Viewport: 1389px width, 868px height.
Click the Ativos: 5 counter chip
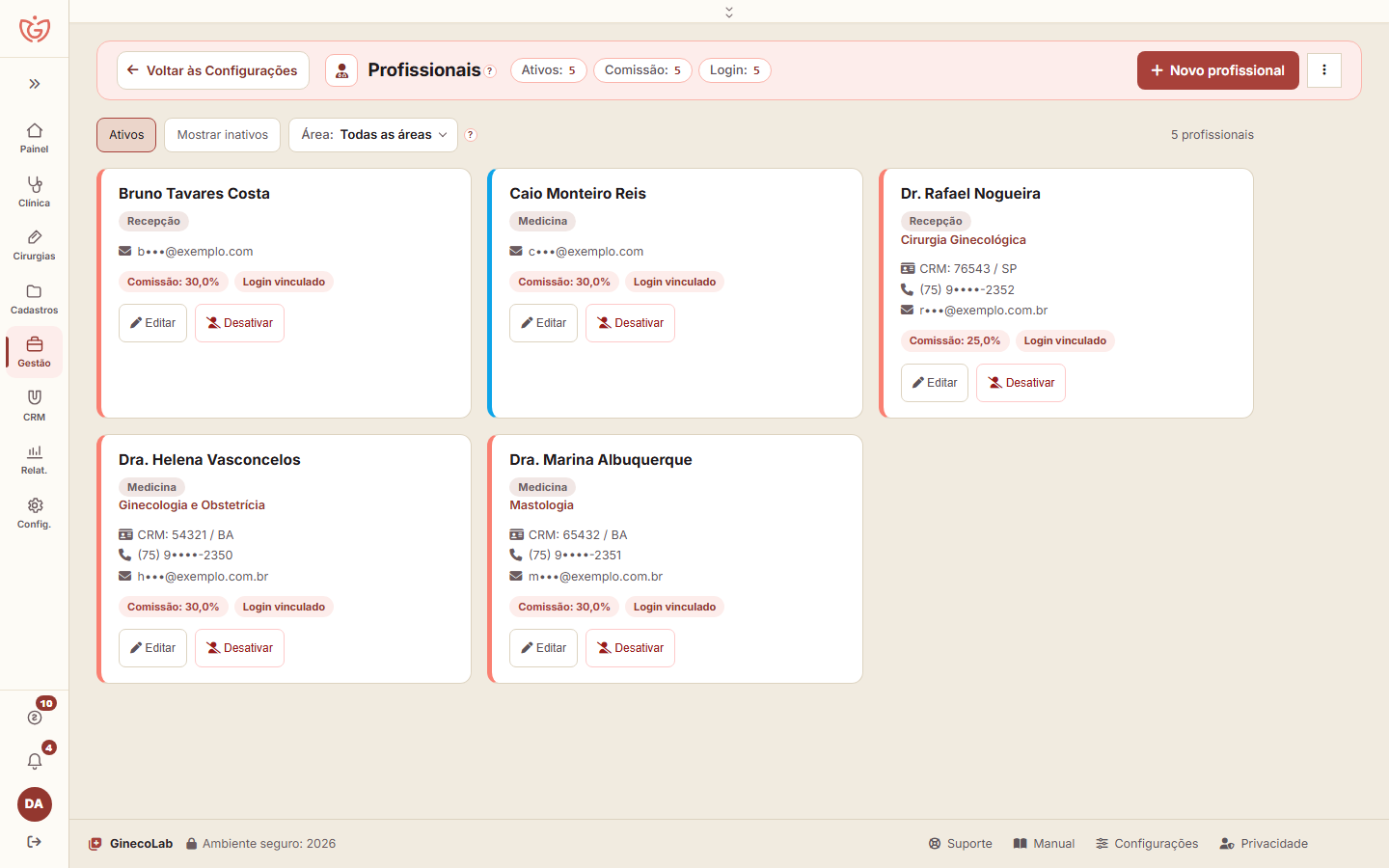click(548, 70)
